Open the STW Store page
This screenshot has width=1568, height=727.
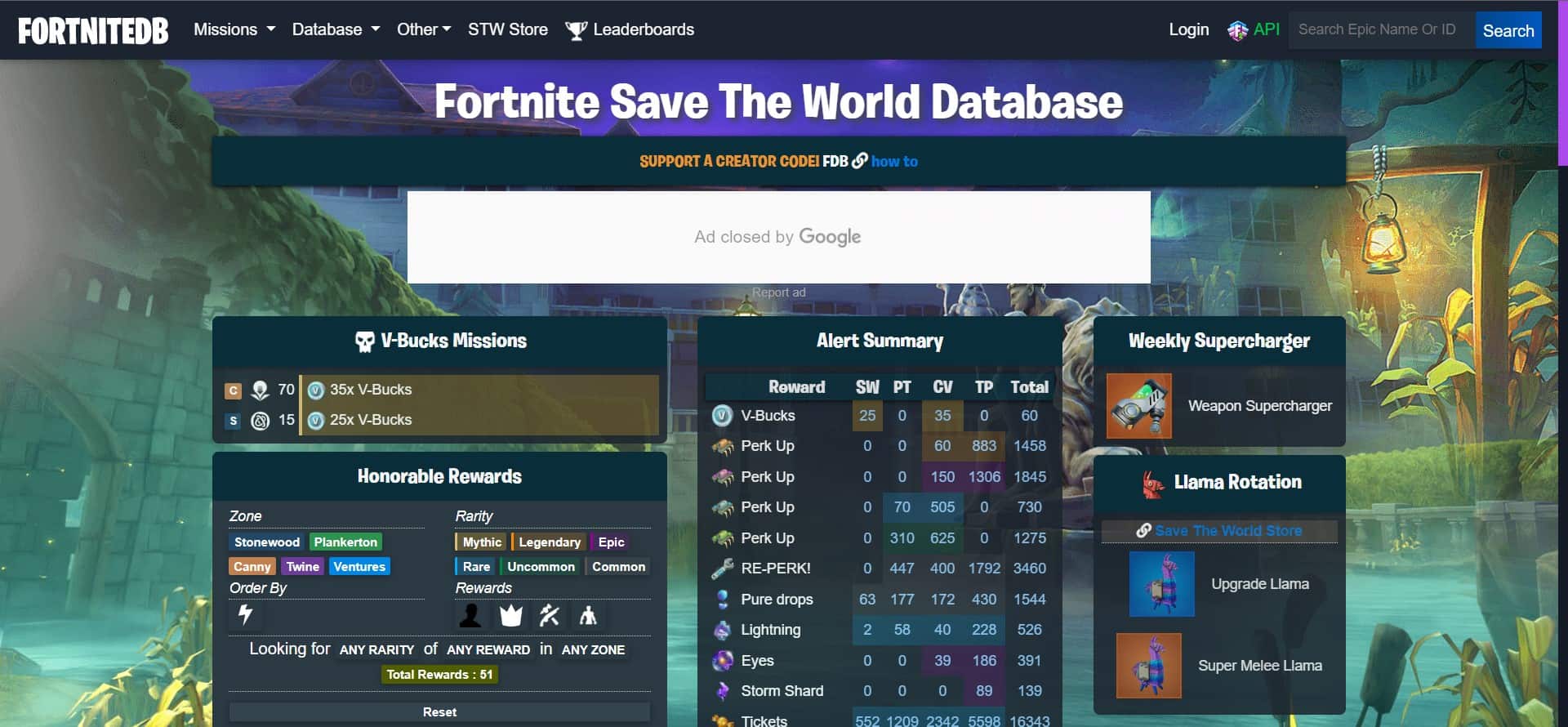[508, 30]
